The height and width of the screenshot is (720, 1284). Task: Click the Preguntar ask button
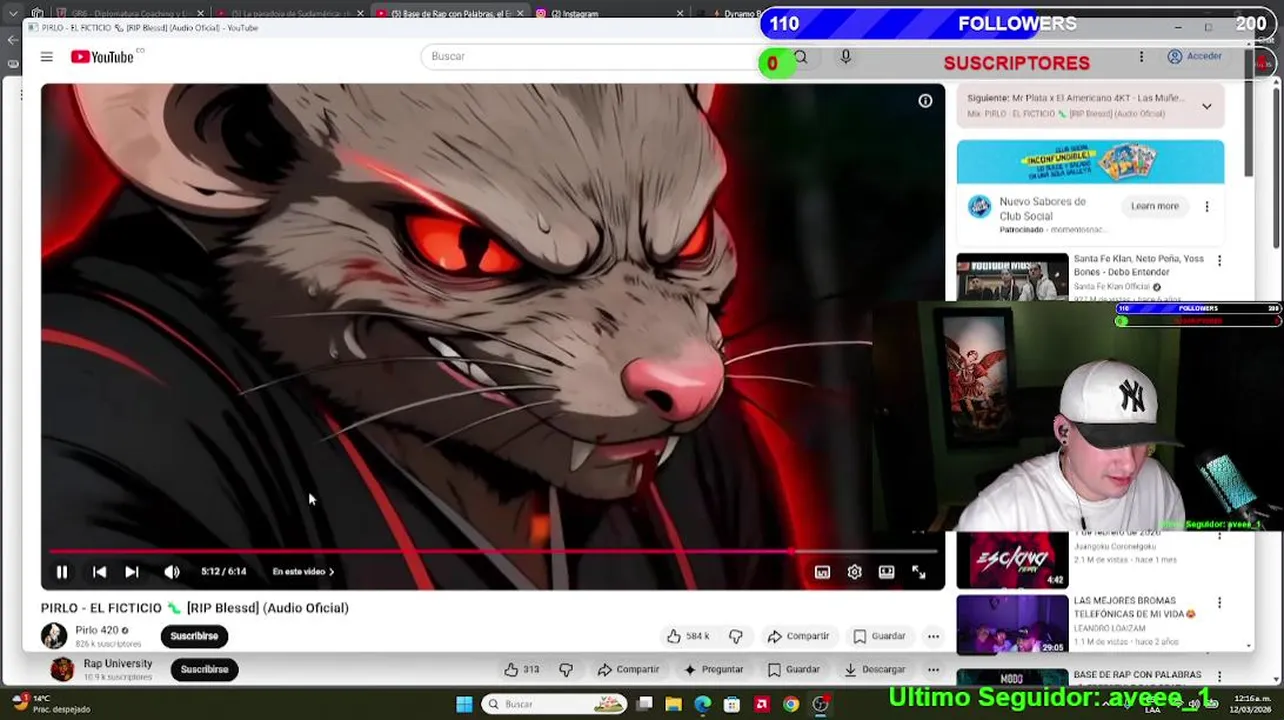tap(713, 670)
